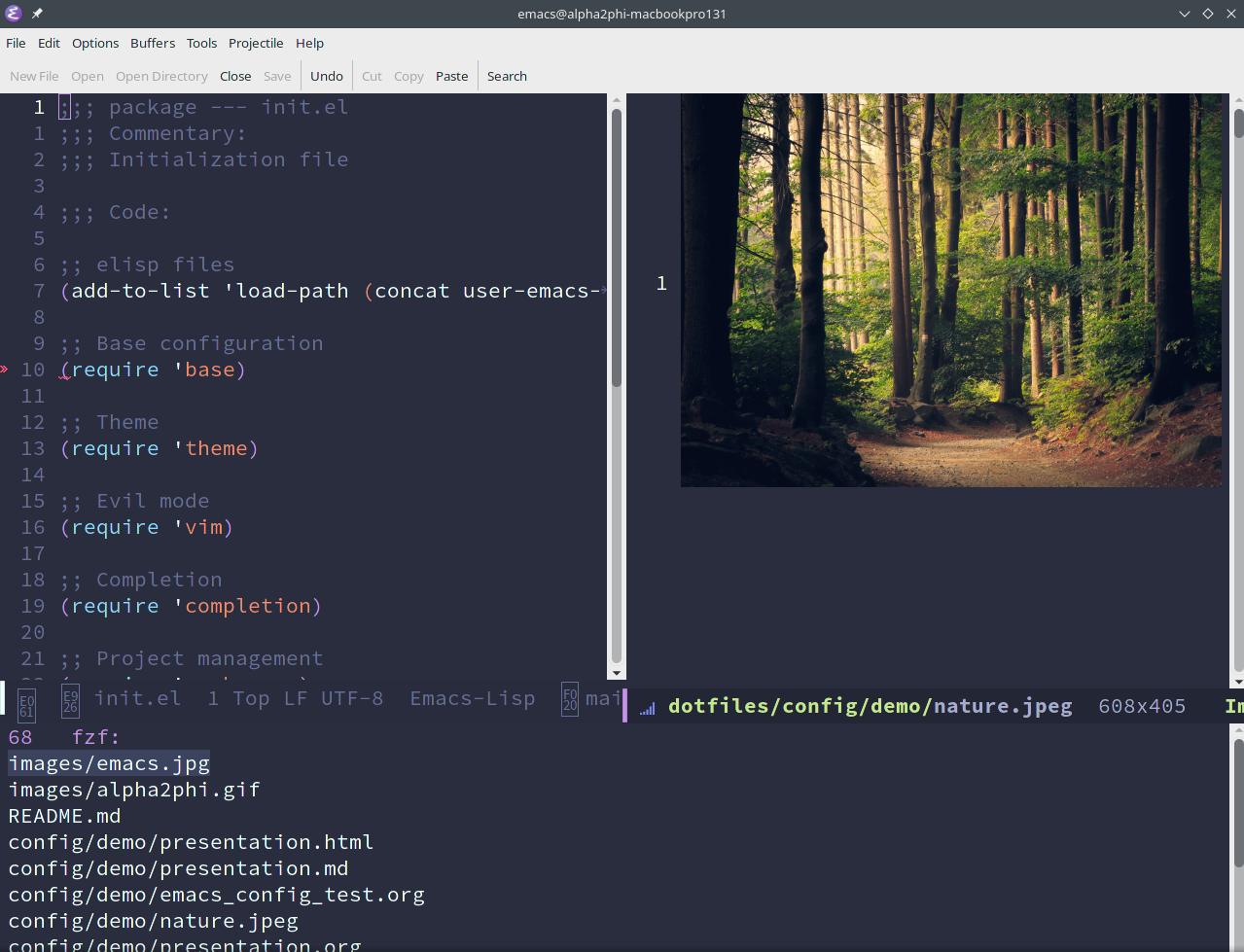Open the Tools menu
1244x952 pixels.
(201, 43)
